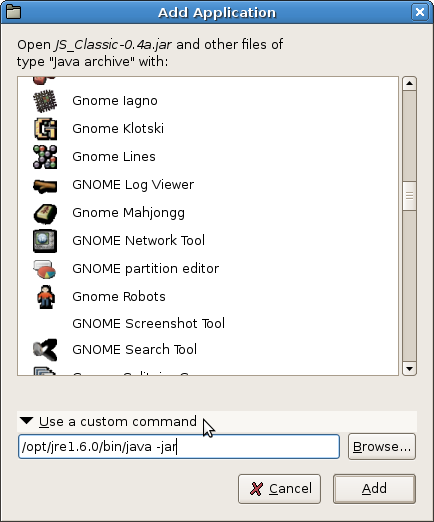
Task: Pick the GNOME Log Viewer icon
Action: point(45,185)
